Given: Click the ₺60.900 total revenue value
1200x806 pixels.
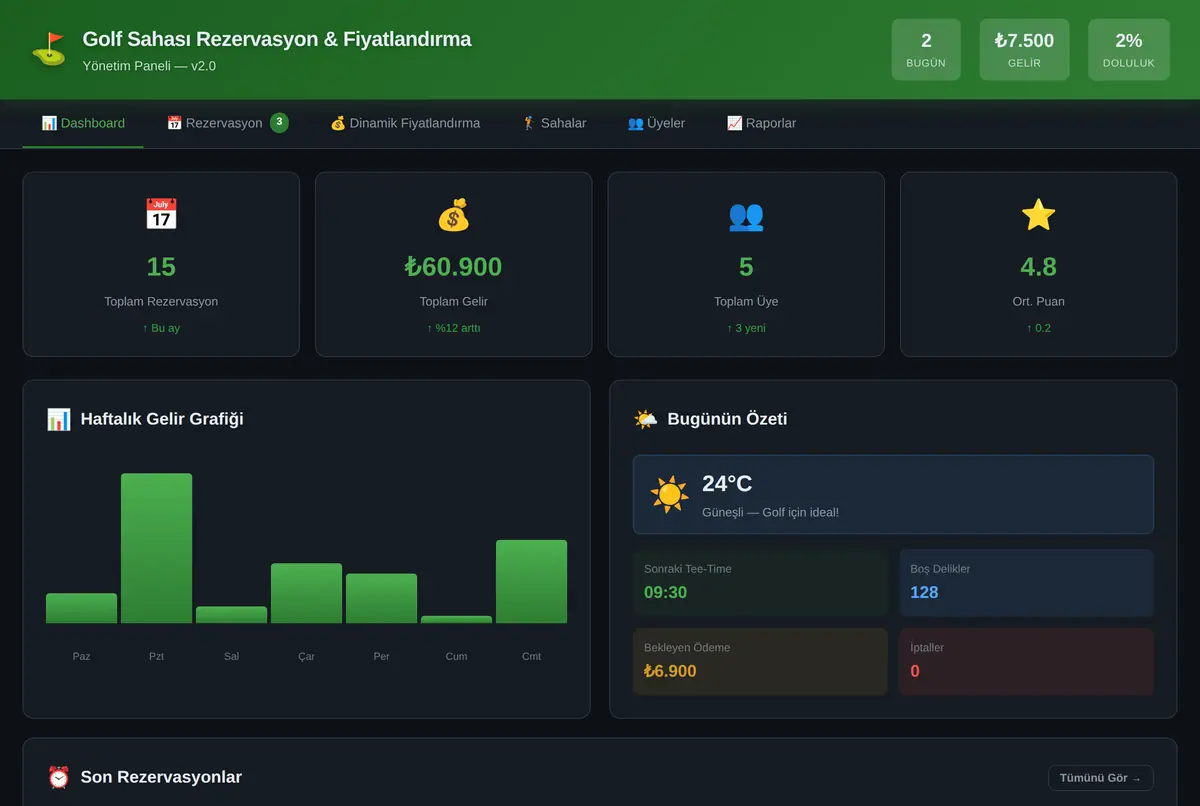Looking at the screenshot, I should coord(453,267).
